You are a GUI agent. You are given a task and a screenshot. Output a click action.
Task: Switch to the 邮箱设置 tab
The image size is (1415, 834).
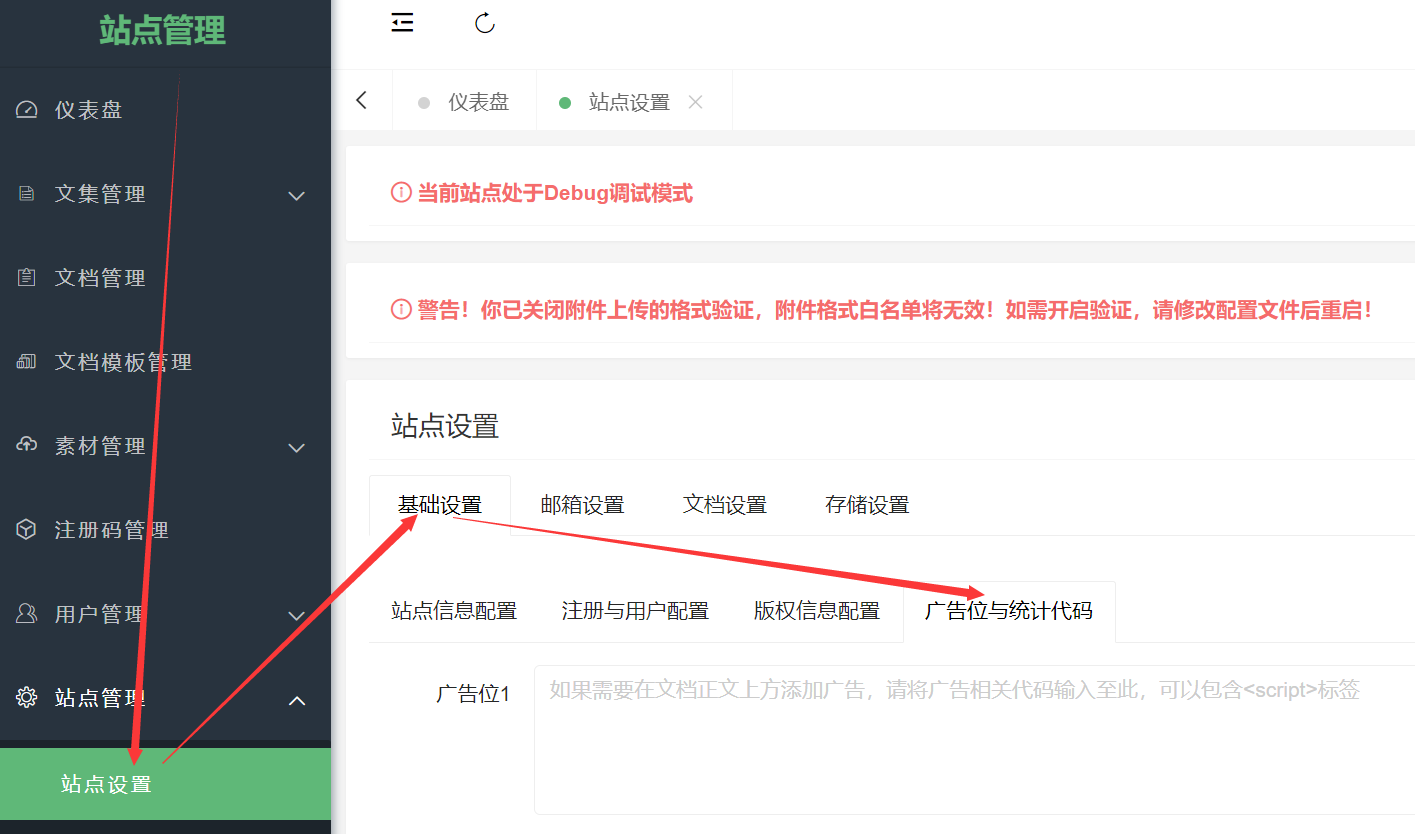click(x=582, y=505)
